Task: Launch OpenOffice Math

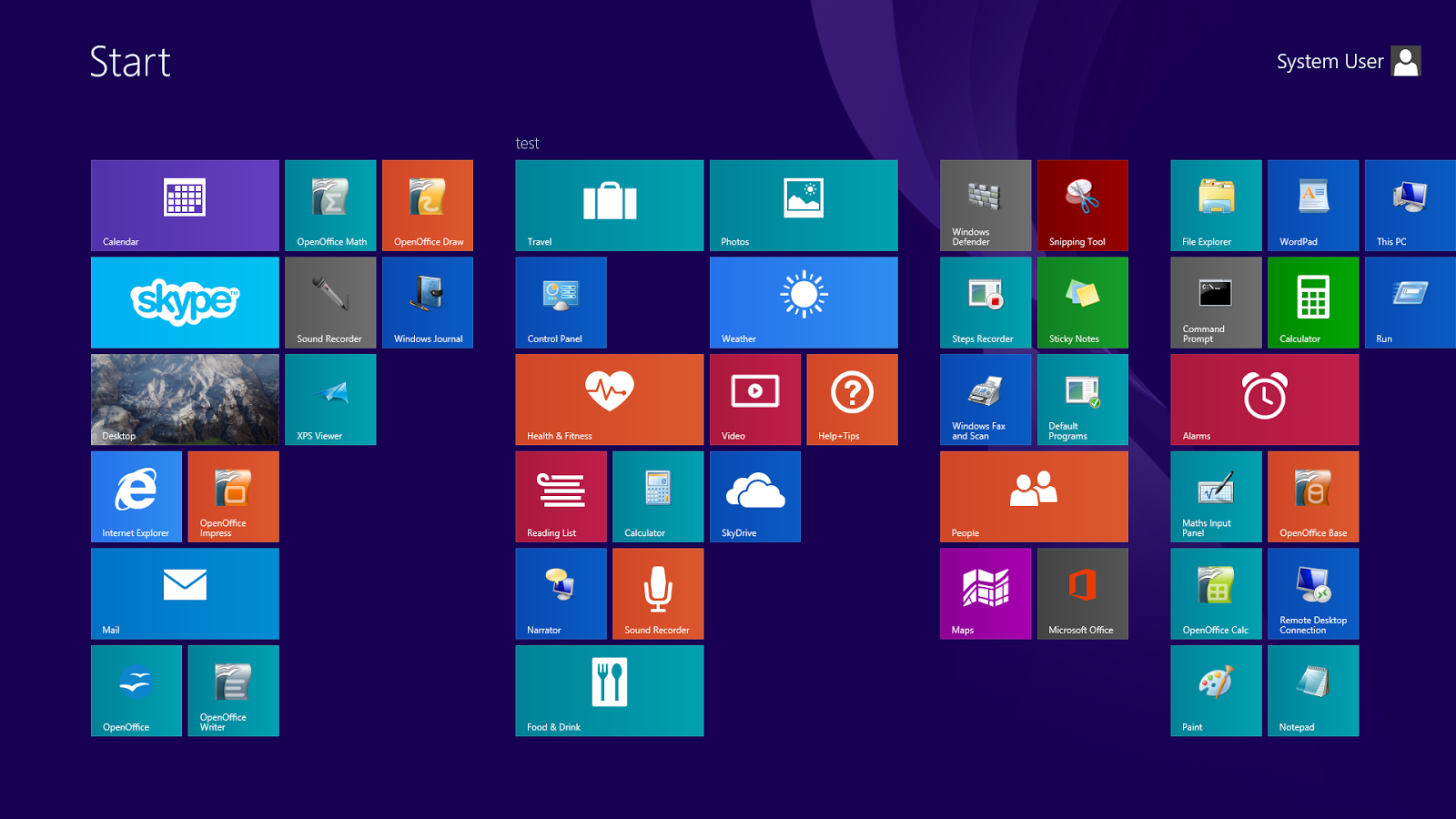Action: click(x=329, y=205)
